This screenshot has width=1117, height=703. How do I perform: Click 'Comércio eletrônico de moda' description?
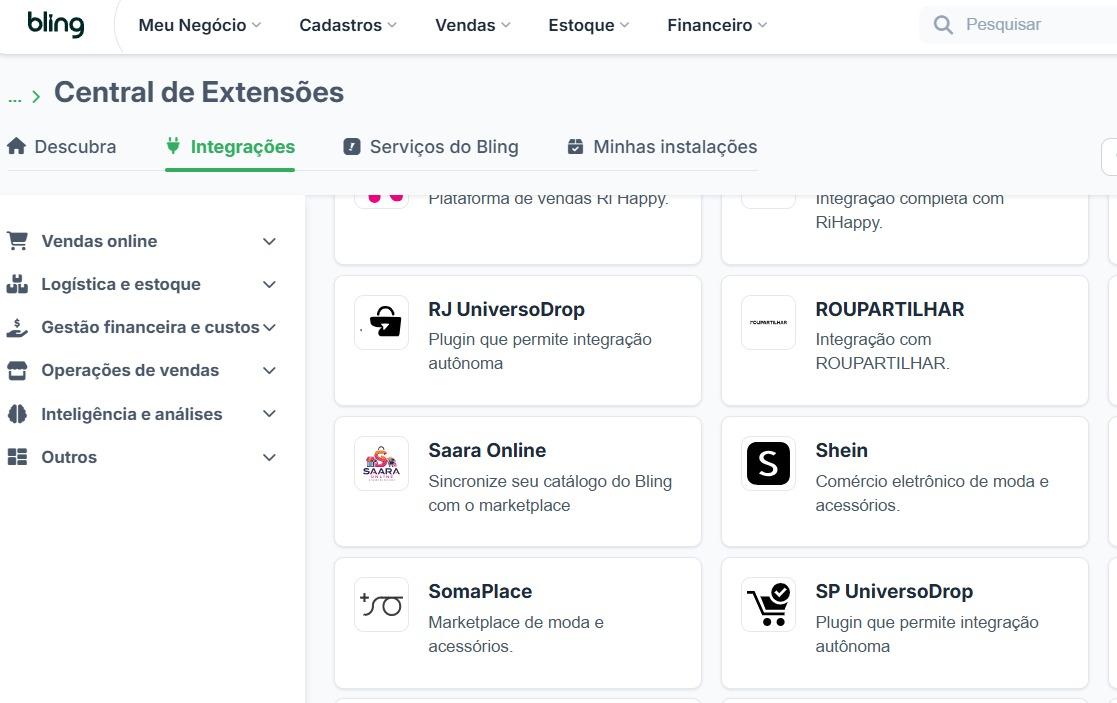pos(932,493)
